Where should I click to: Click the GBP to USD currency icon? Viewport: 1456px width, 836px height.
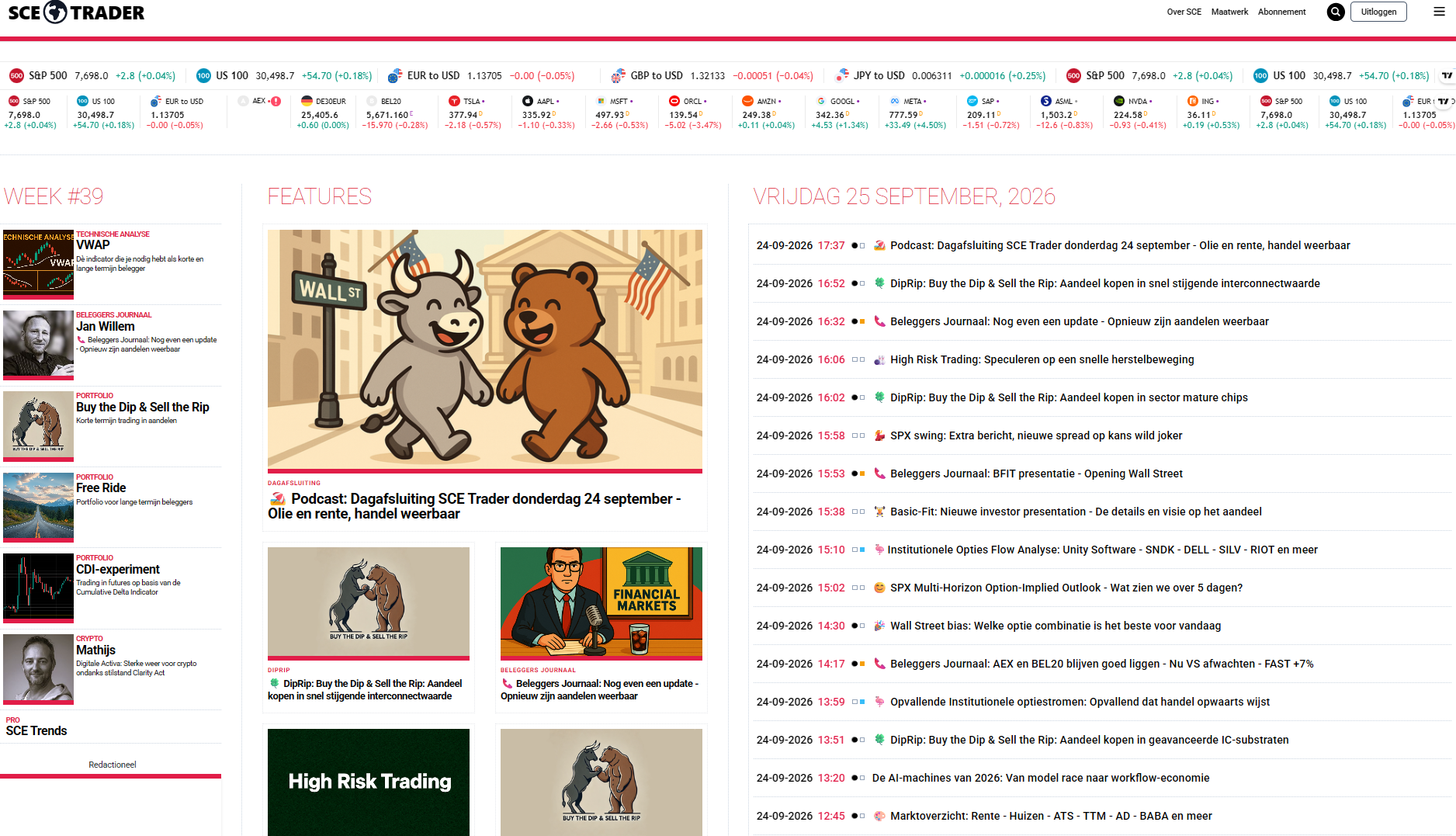pyautogui.click(x=619, y=75)
